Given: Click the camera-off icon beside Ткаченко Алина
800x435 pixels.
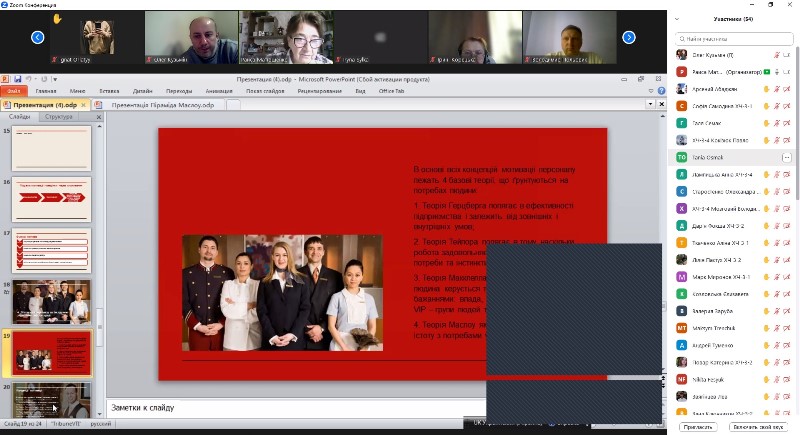Looking at the screenshot, I should coord(787,243).
